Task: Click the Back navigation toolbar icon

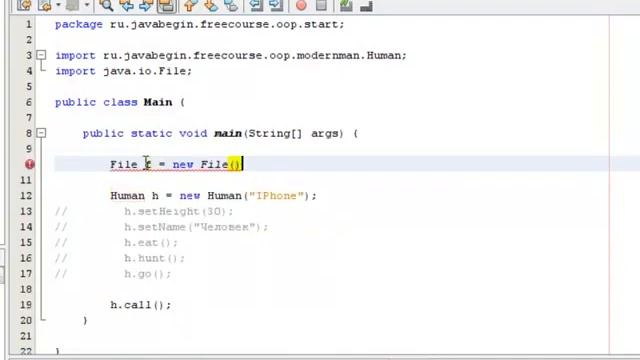Action: coord(45,5)
